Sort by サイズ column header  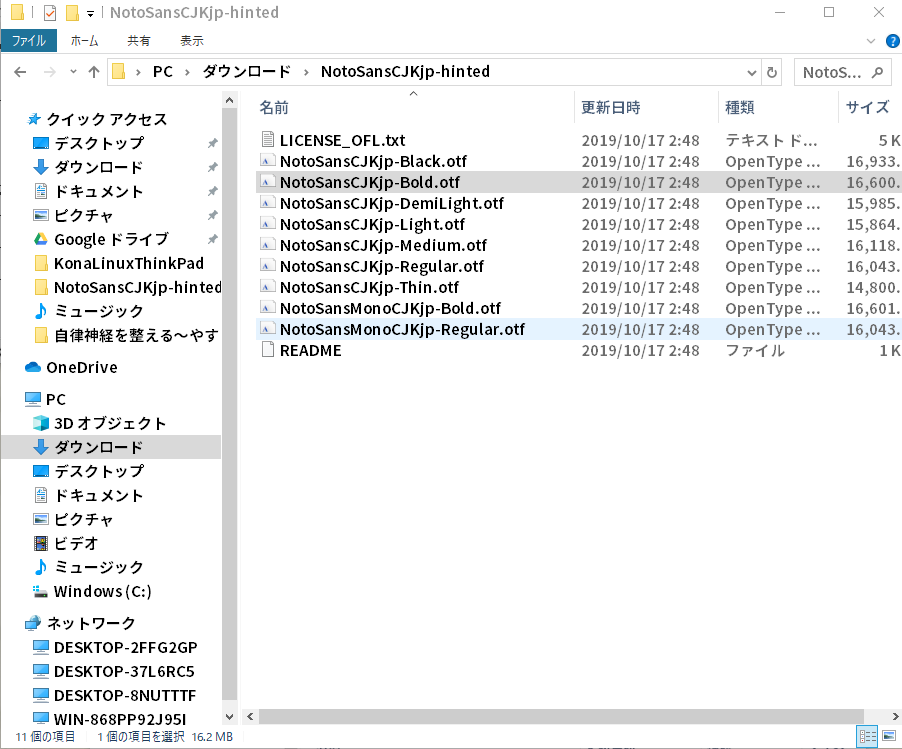pyautogui.click(x=867, y=108)
